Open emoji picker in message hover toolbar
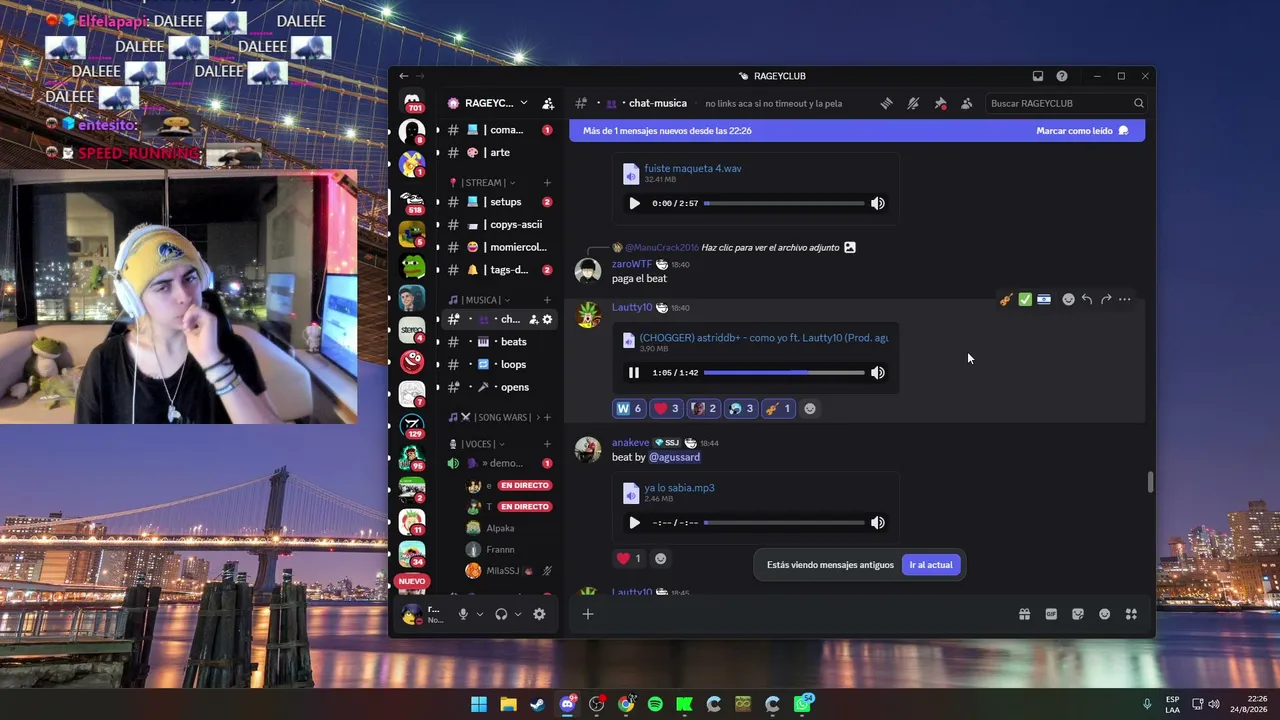 point(1068,299)
